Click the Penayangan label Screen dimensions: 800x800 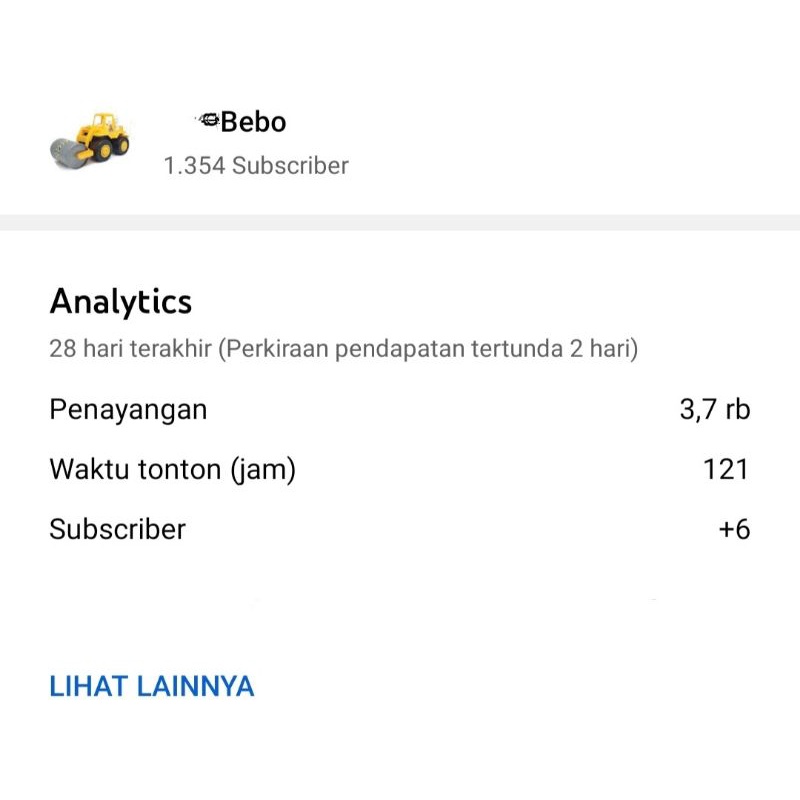(x=128, y=409)
